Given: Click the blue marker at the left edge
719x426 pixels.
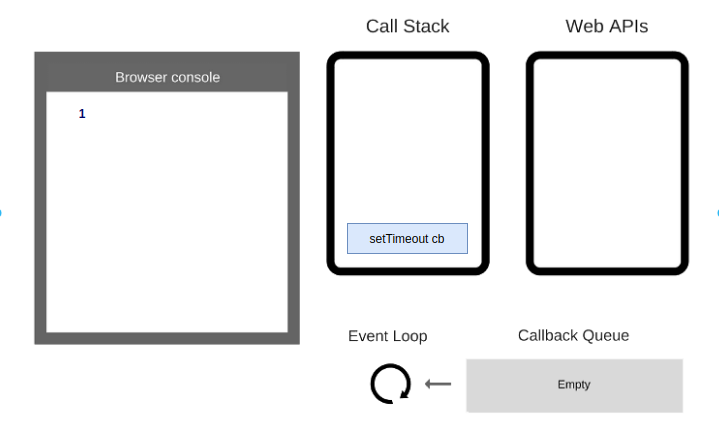Looking at the screenshot, I should pyautogui.click(x=1, y=213).
